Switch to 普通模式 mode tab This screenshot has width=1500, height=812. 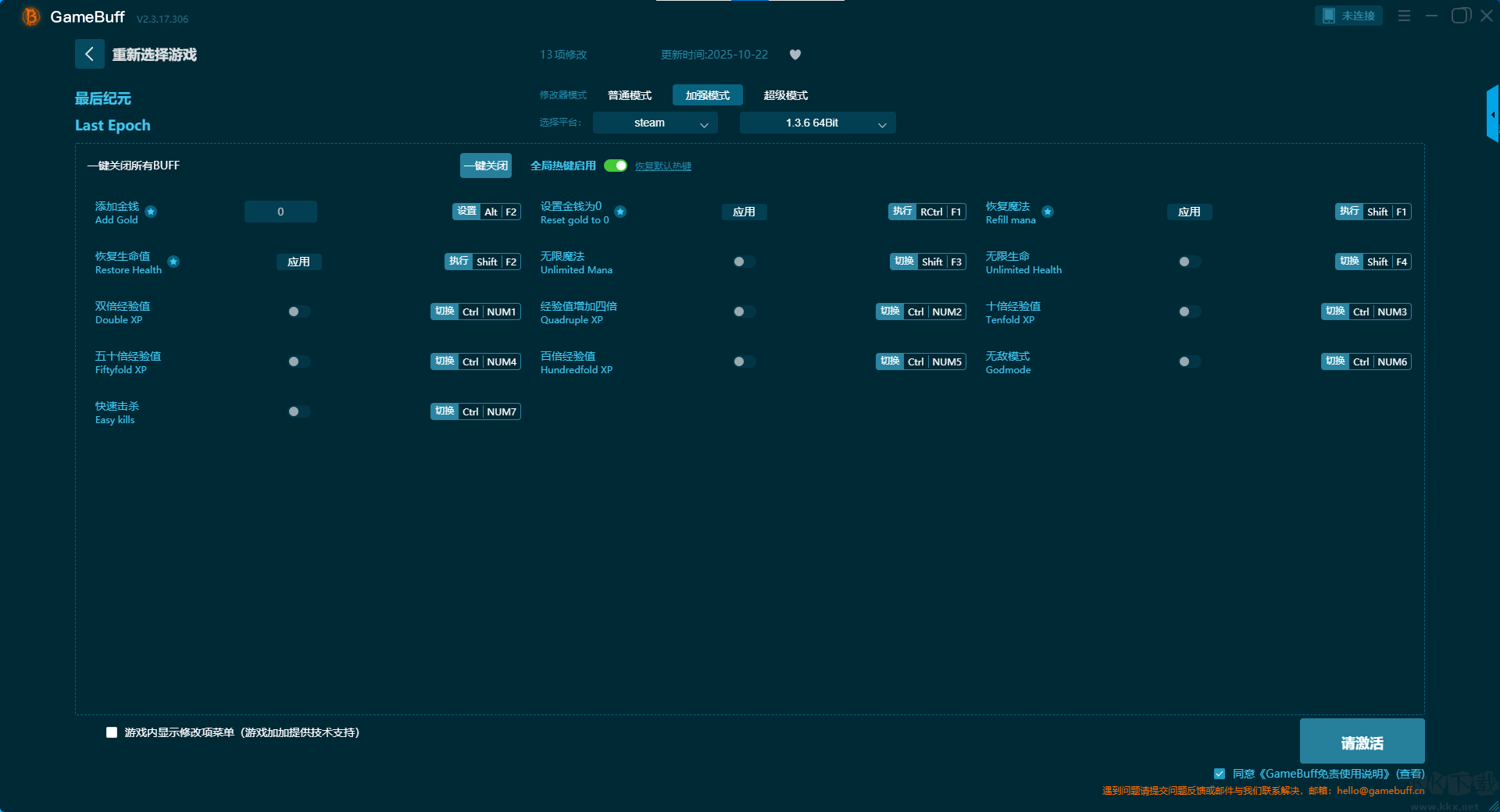pos(629,95)
